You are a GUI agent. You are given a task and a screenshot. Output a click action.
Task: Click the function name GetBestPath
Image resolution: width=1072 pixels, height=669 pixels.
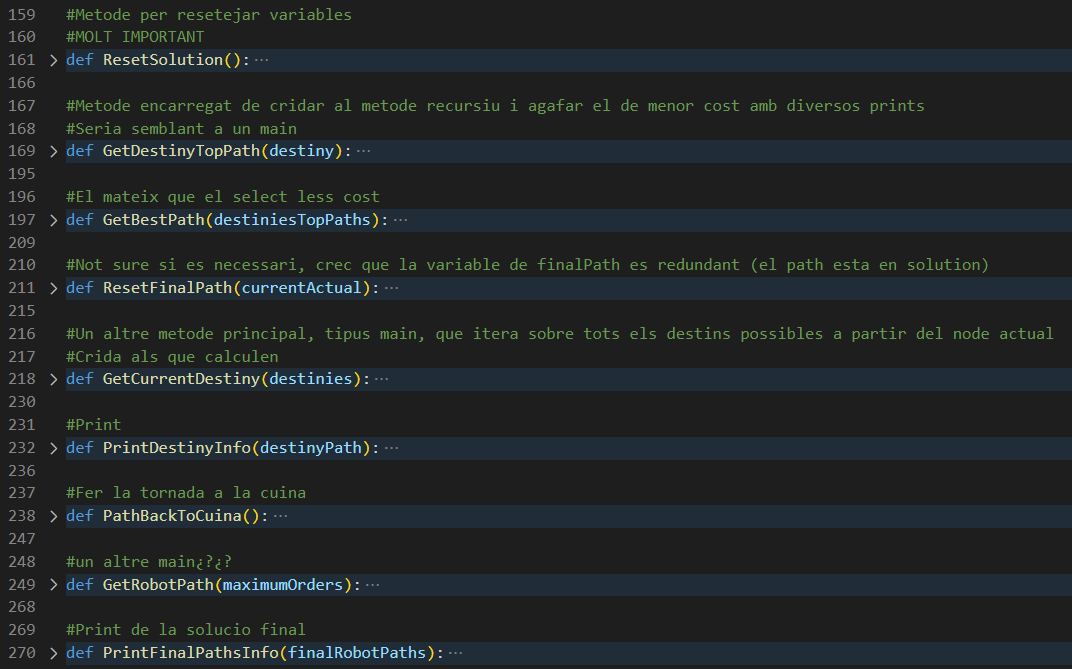[153, 220]
